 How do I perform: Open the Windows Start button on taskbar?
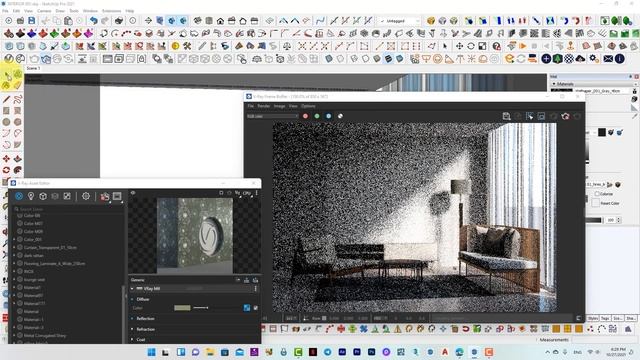point(151,352)
